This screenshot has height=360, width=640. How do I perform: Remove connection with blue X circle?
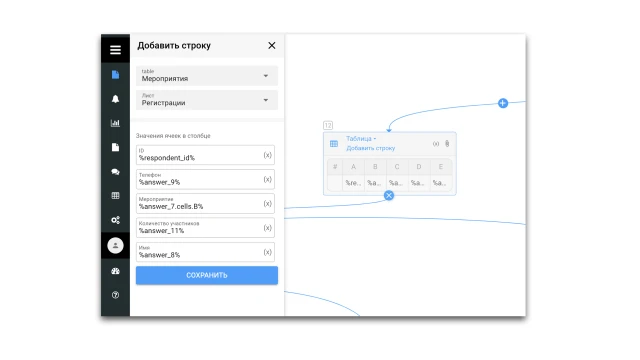click(389, 196)
